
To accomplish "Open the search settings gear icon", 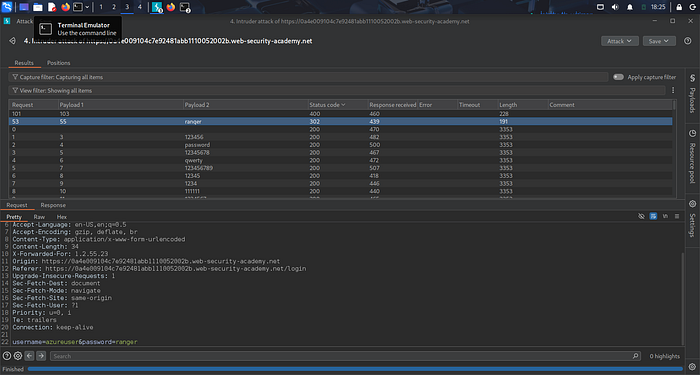I will (18, 356).
